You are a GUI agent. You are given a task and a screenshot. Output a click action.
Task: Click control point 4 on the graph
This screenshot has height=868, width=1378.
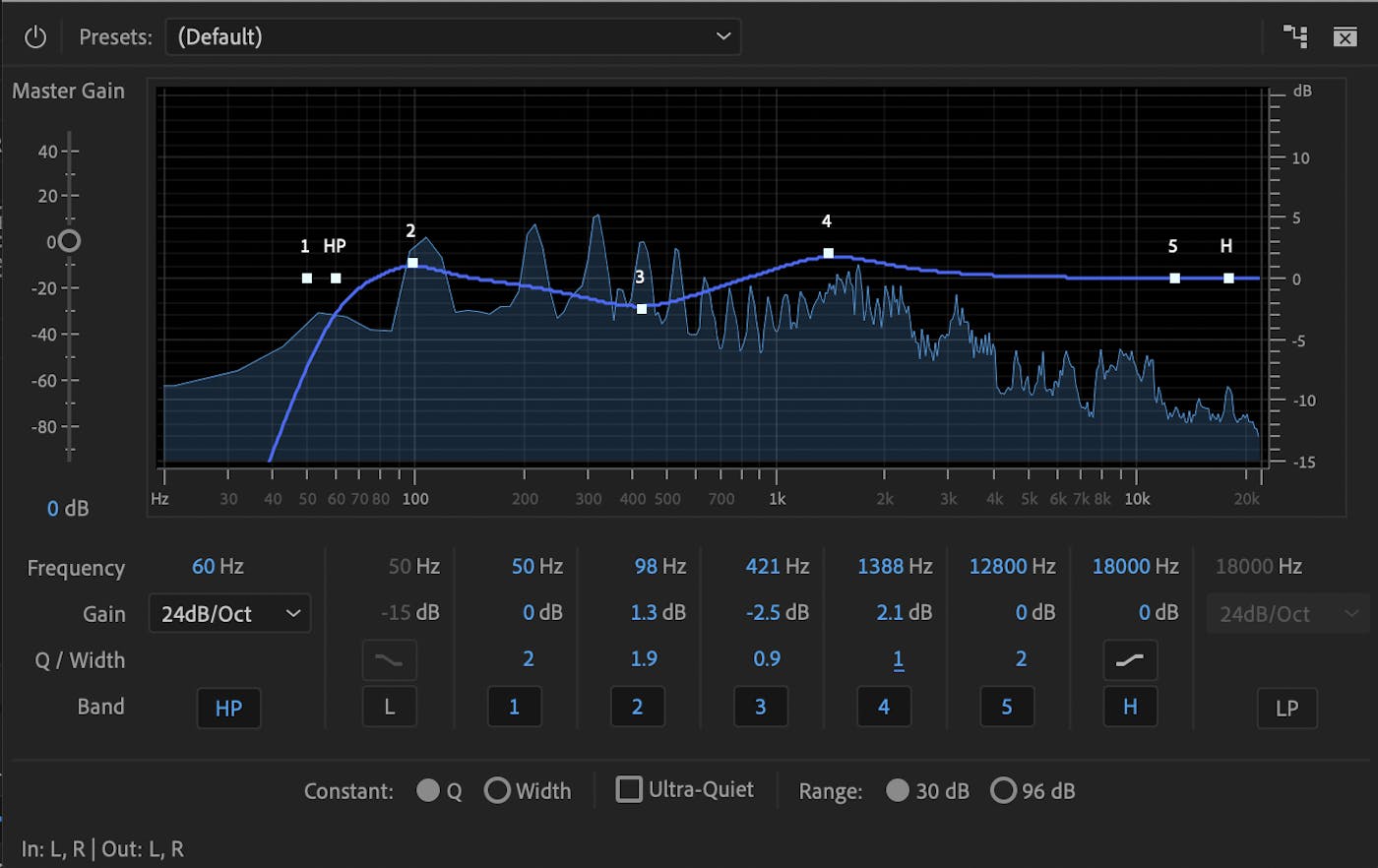(829, 253)
